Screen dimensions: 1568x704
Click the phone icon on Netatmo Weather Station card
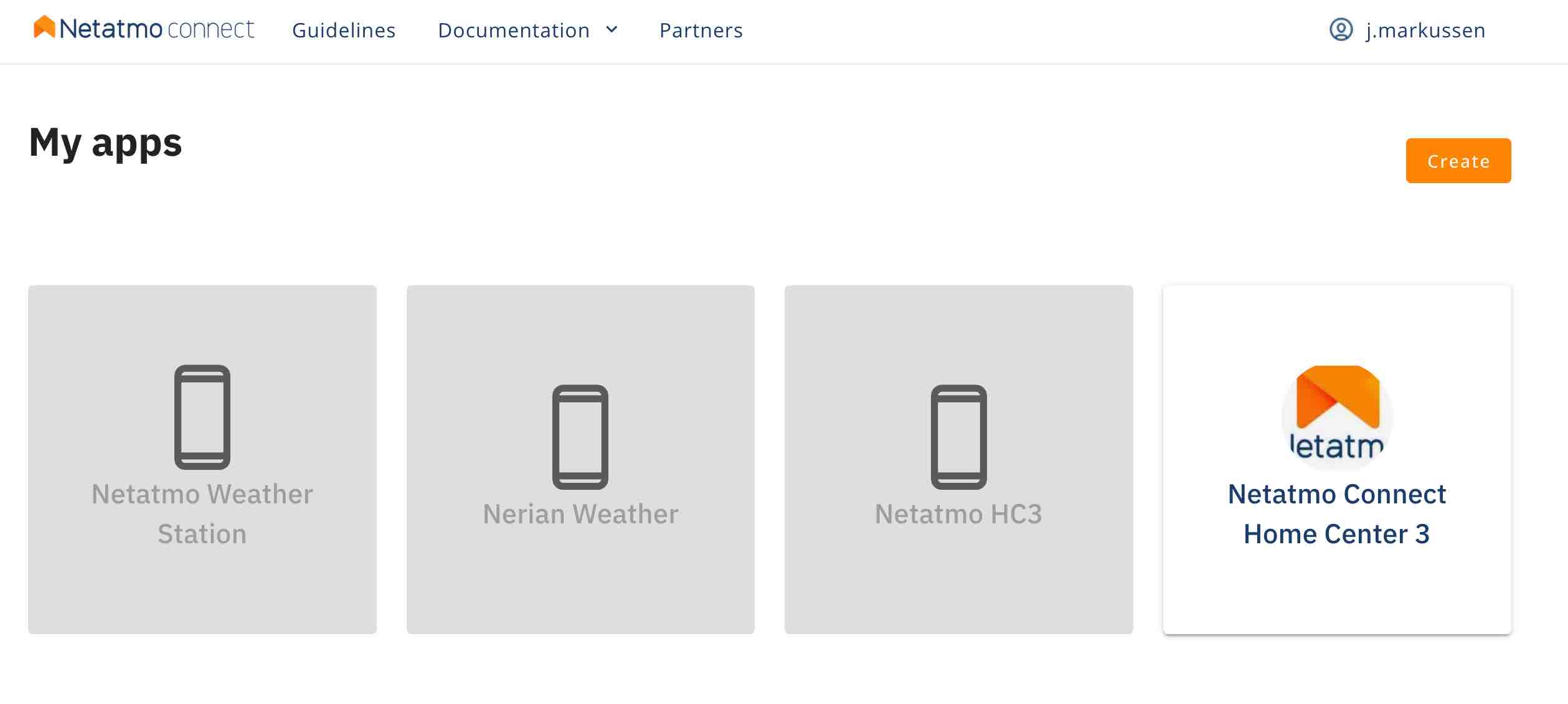[202, 417]
